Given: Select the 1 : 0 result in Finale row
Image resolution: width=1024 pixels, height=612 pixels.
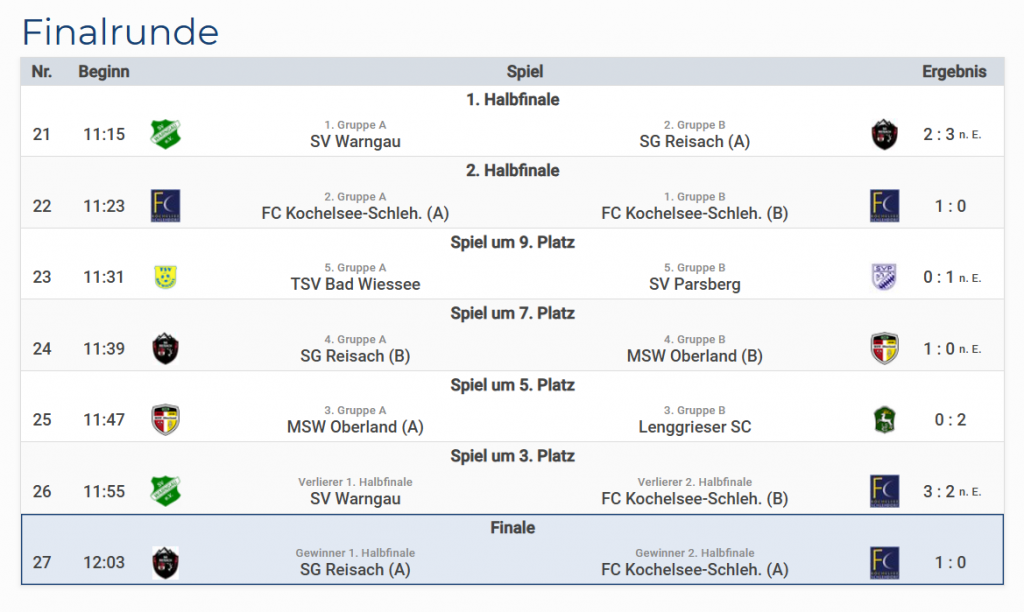Looking at the screenshot, I should point(950,562).
